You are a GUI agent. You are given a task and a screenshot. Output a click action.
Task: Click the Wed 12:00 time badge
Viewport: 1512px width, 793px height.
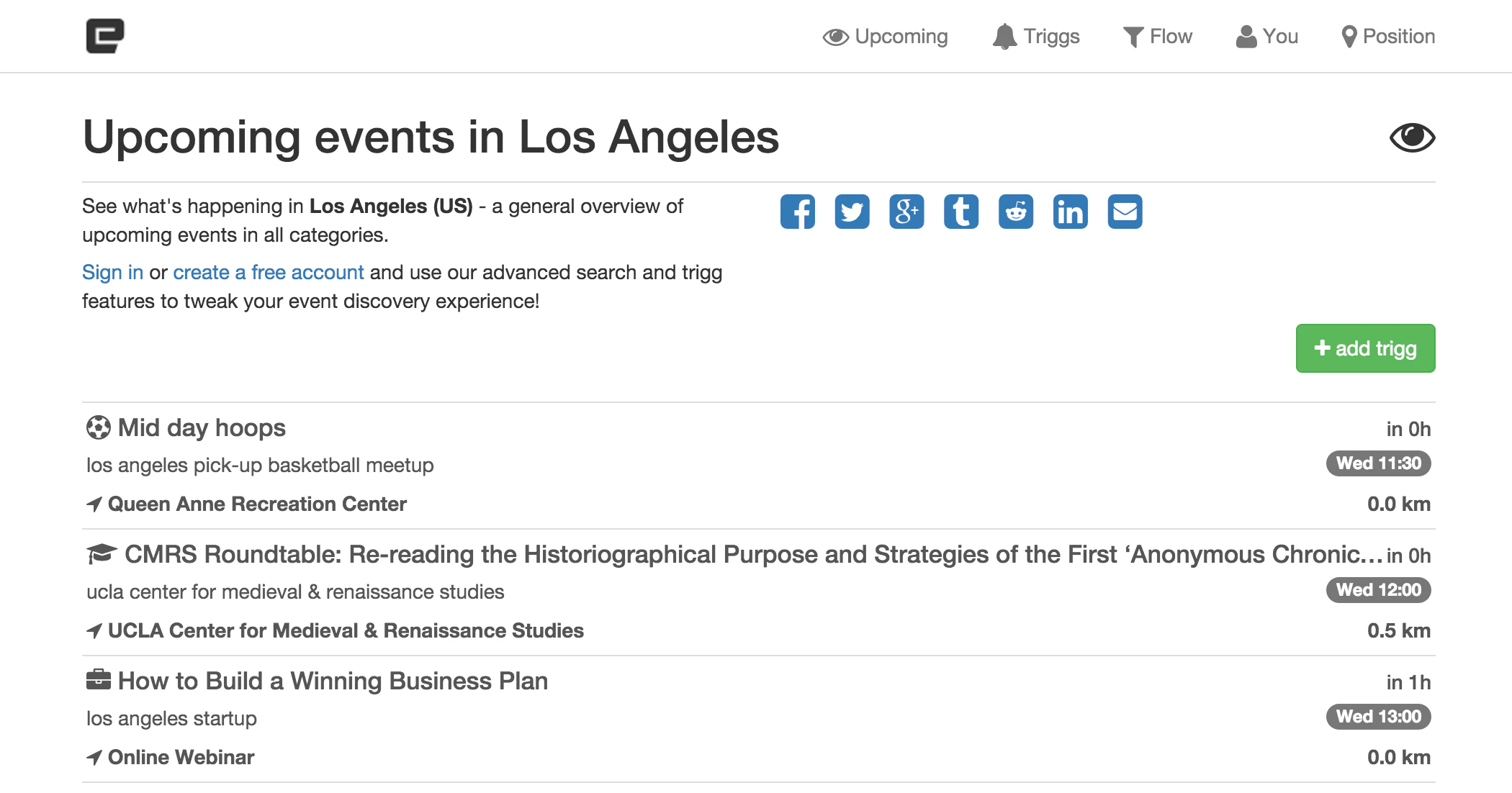[x=1378, y=590]
